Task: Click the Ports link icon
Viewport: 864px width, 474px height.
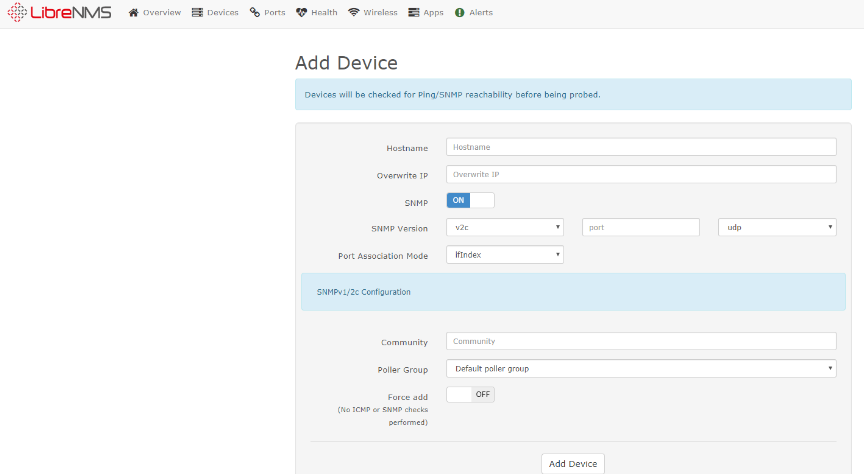Action: pos(255,13)
